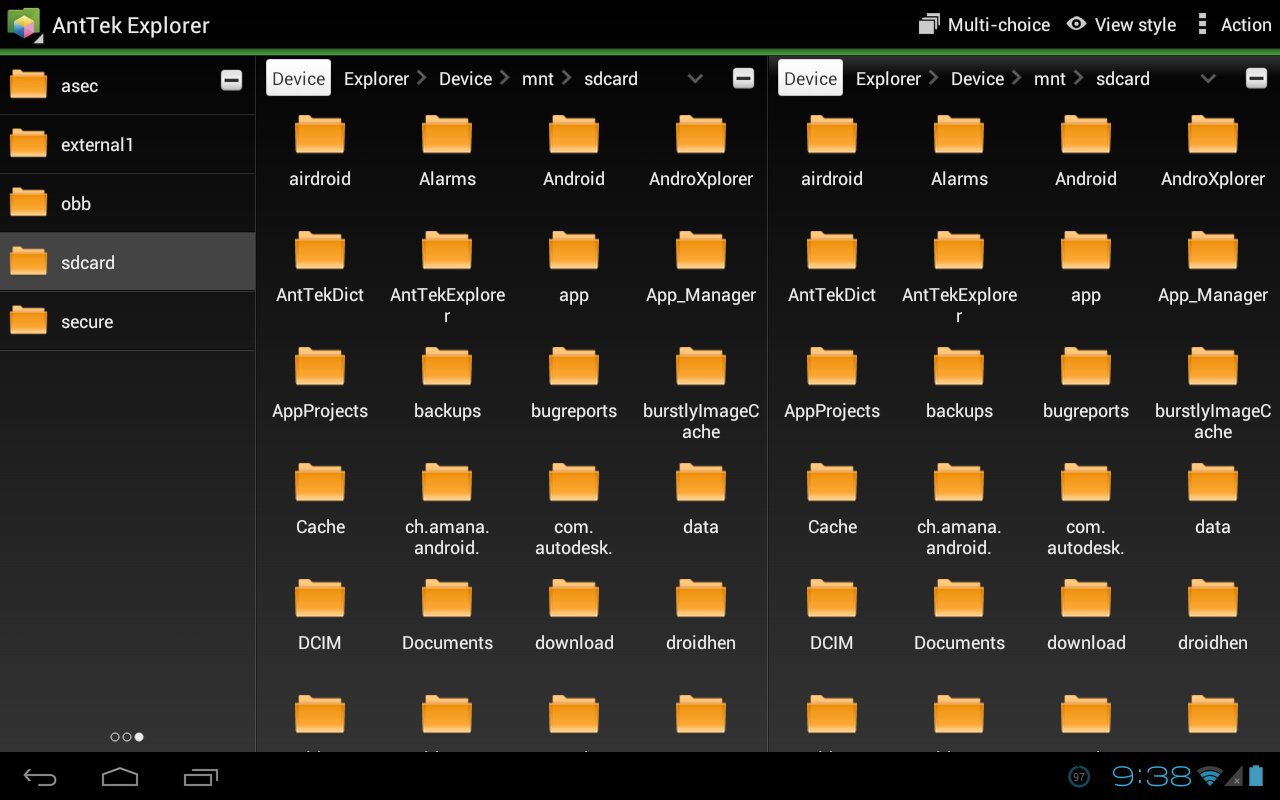Collapse the right panel using minus icon
This screenshot has height=800, width=1280.
(x=1256, y=79)
